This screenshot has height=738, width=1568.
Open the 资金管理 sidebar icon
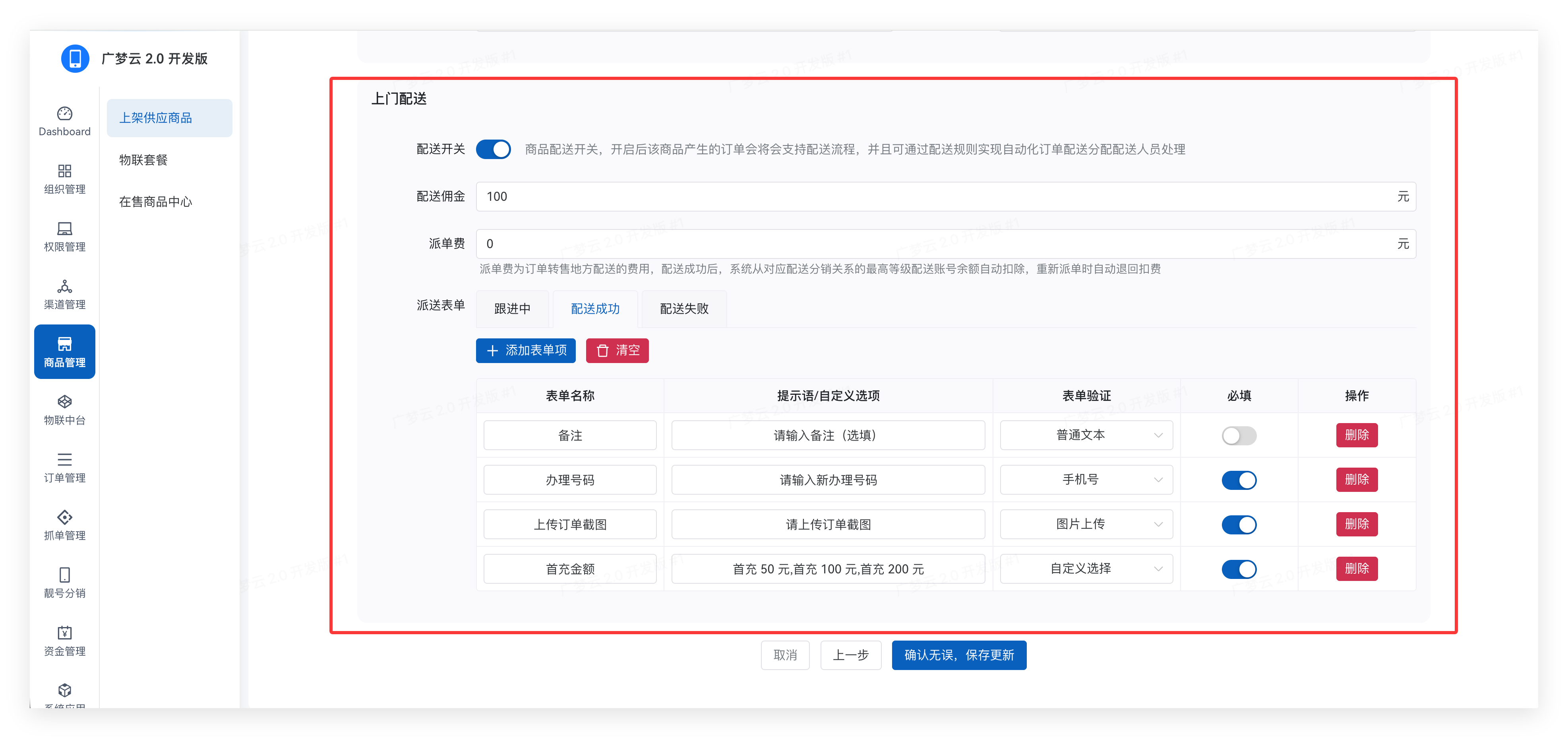pos(64,633)
